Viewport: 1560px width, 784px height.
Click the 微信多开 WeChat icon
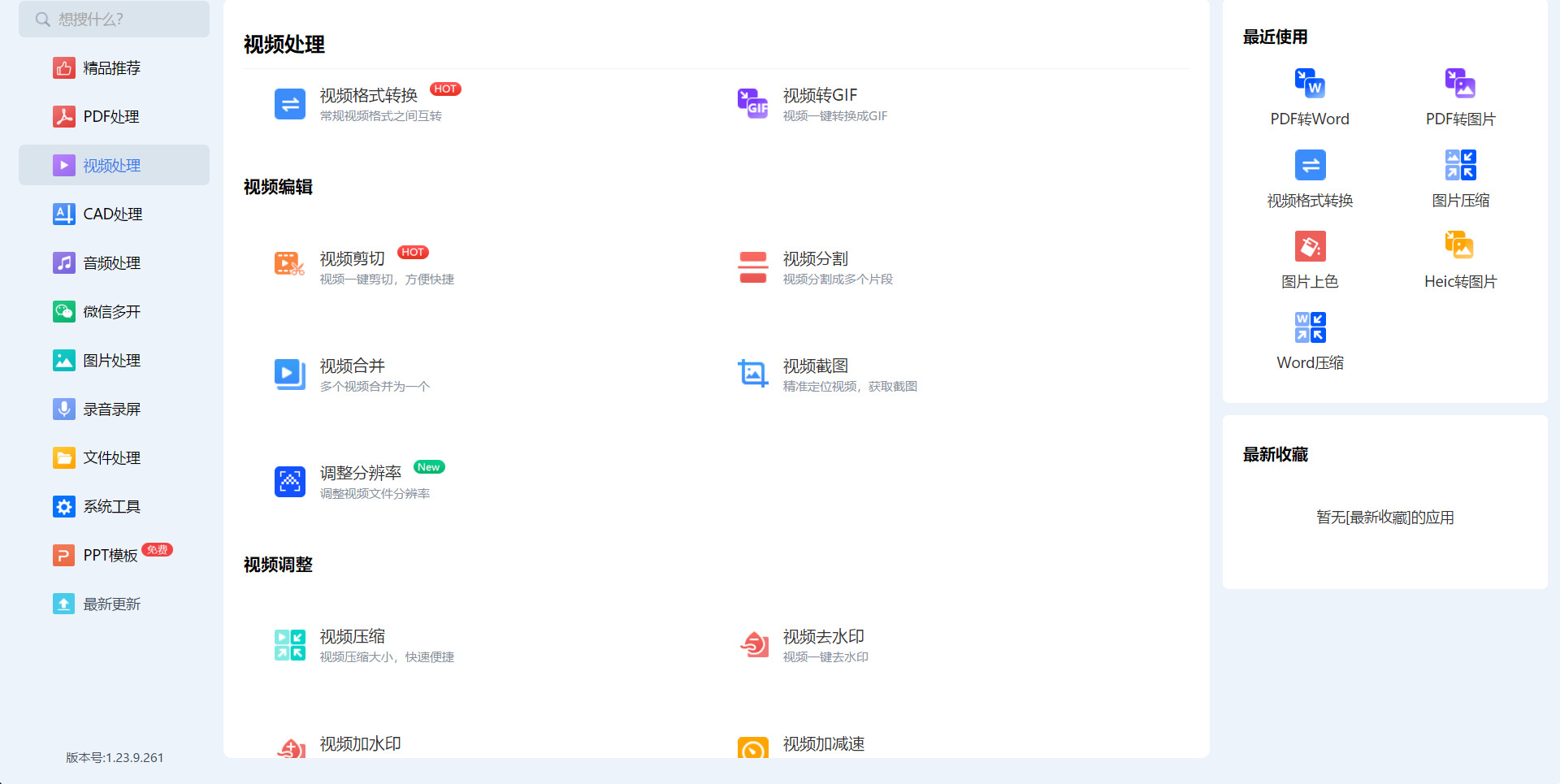coord(63,312)
